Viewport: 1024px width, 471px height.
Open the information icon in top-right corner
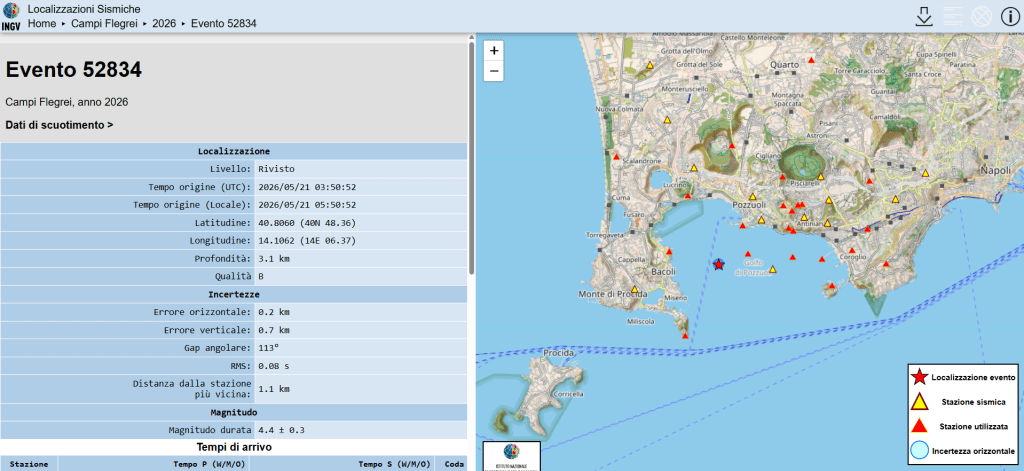point(1010,17)
